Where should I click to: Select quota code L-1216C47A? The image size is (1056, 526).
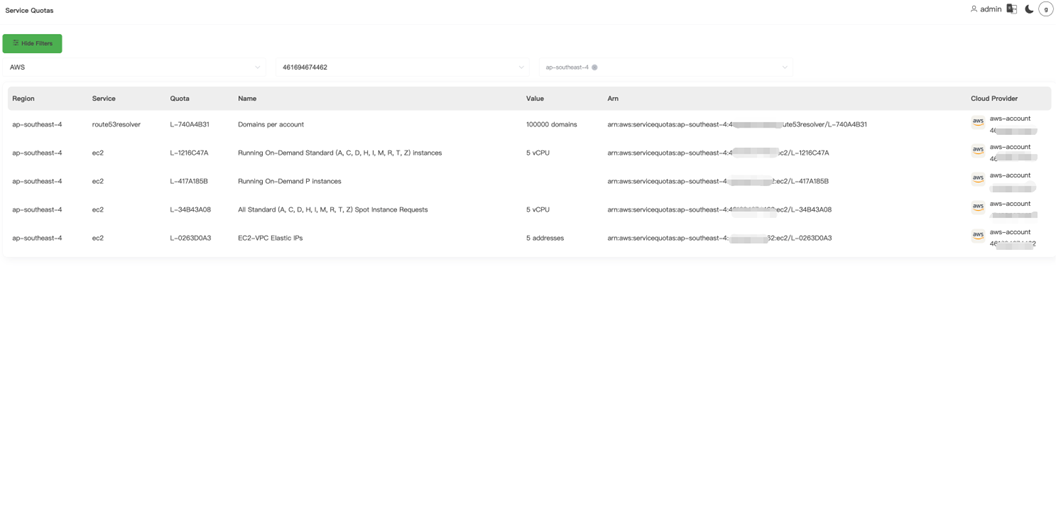pos(189,153)
